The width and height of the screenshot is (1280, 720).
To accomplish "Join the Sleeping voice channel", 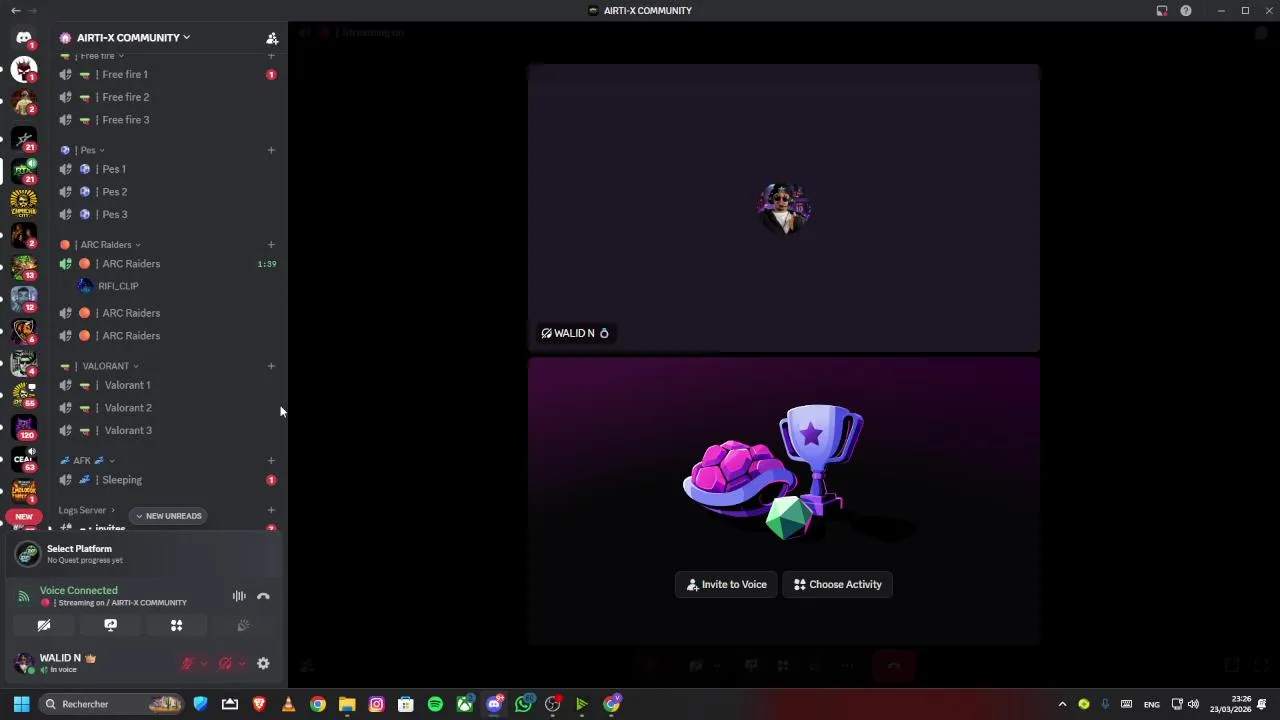I will click(x=167, y=480).
